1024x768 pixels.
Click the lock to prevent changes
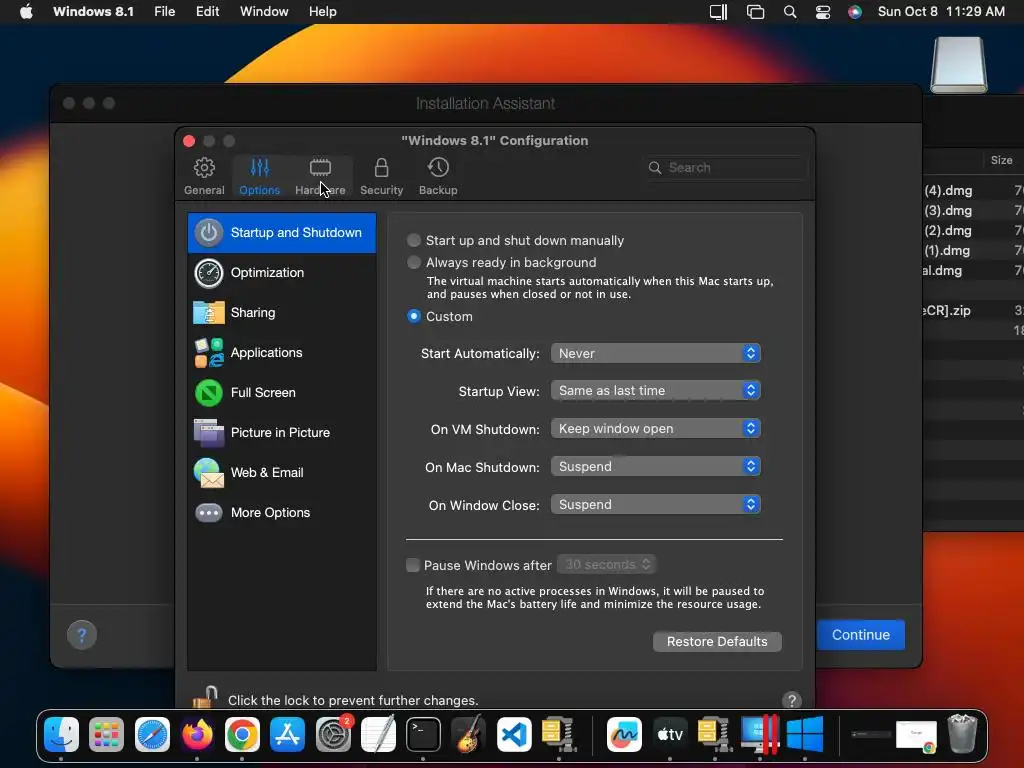point(205,697)
